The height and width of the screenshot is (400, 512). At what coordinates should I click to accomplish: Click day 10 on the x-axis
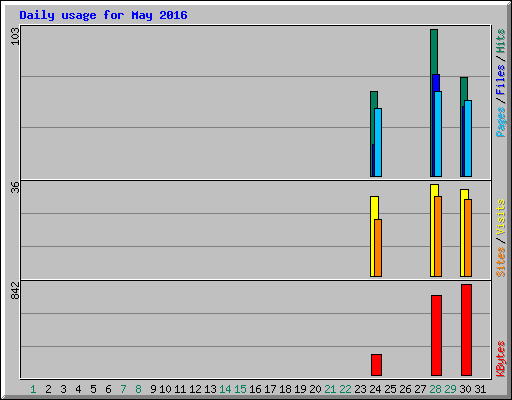tap(165, 389)
